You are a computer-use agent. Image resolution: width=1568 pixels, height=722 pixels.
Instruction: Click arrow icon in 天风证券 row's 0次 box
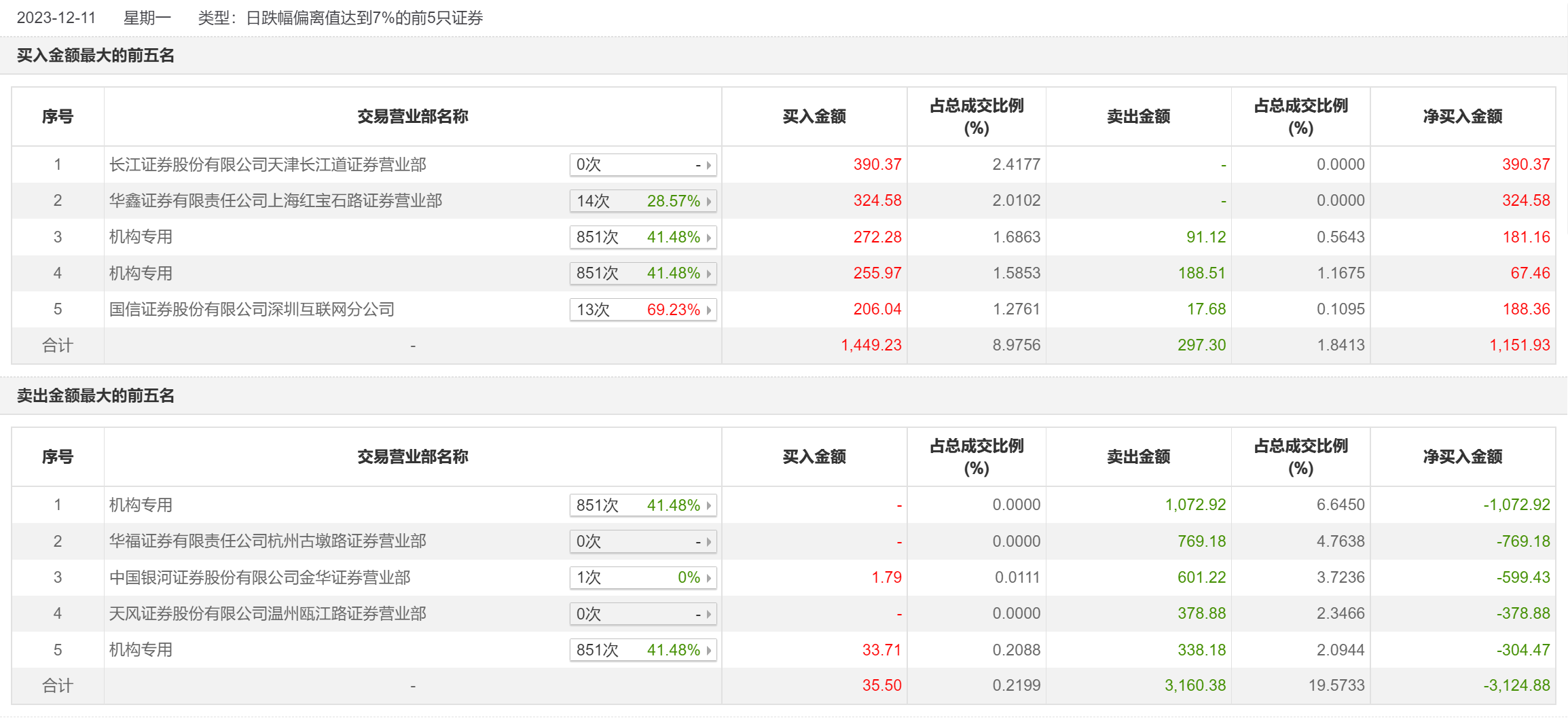pos(708,614)
